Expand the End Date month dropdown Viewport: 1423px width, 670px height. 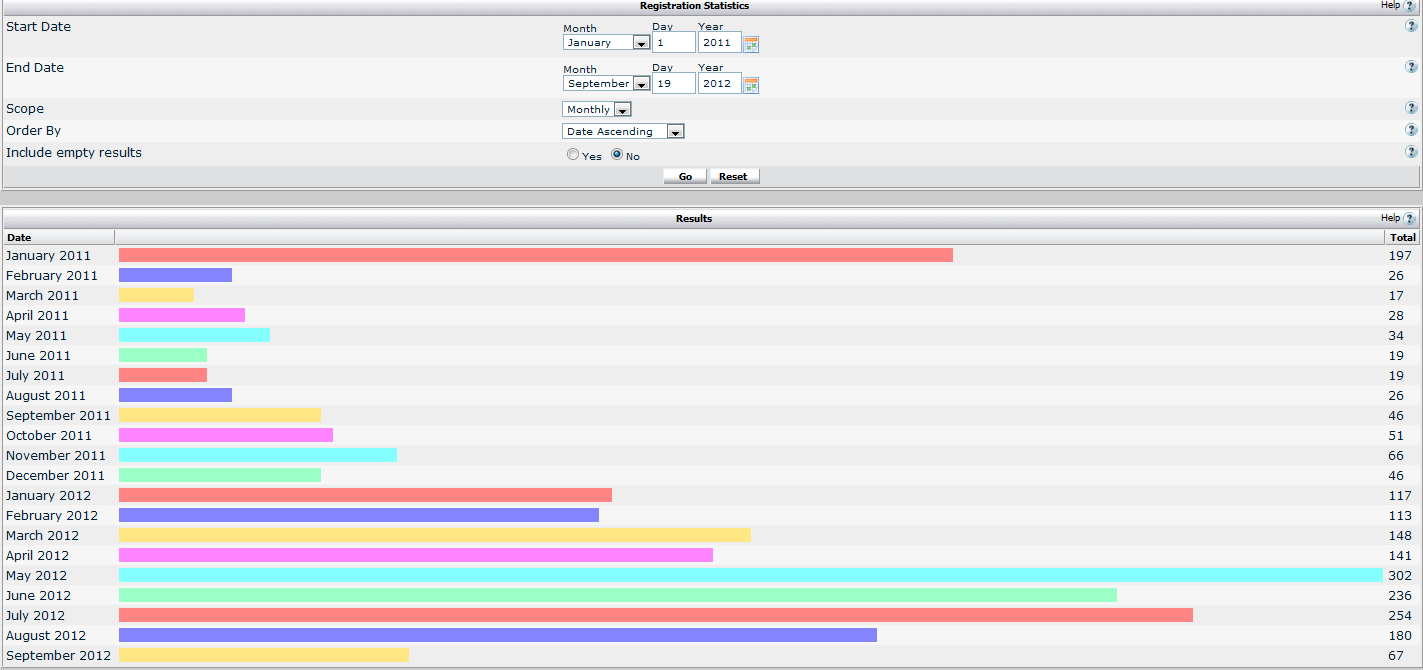click(x=606, y=84)
